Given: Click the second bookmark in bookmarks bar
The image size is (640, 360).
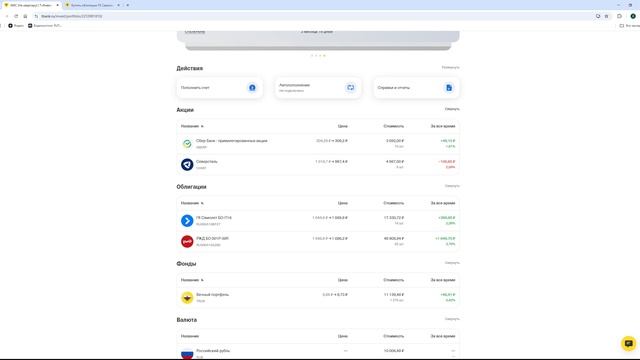Looking at the screenshot, I should pos(45,26).
